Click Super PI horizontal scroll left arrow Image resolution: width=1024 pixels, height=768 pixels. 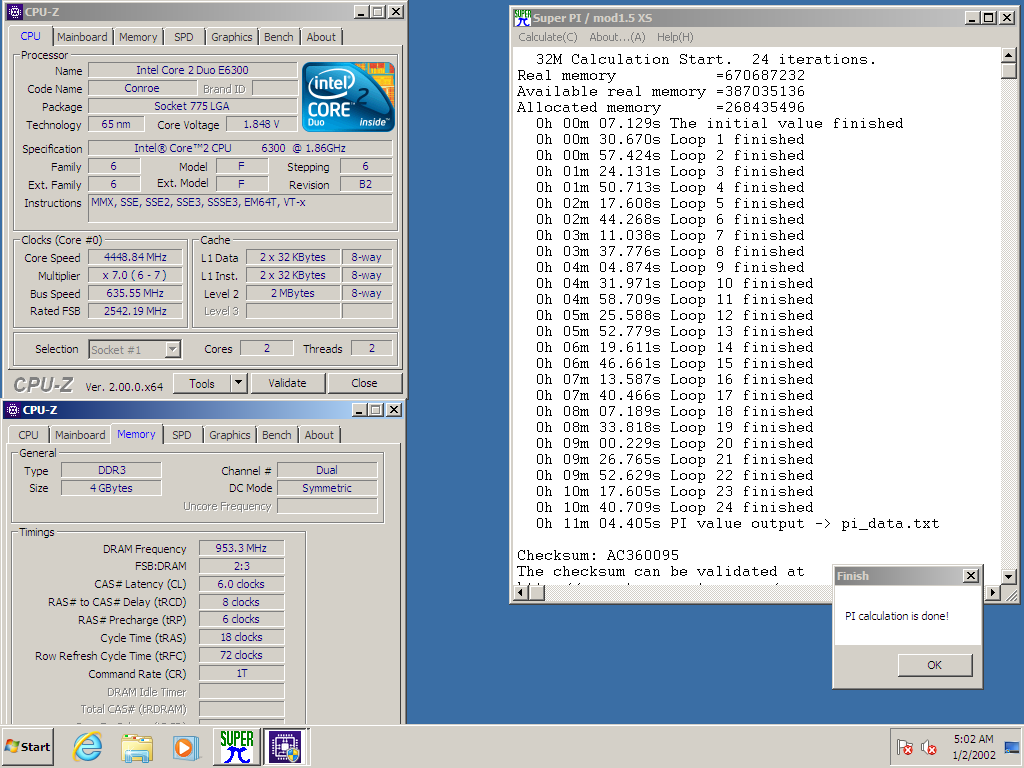(x=521, y=592)
